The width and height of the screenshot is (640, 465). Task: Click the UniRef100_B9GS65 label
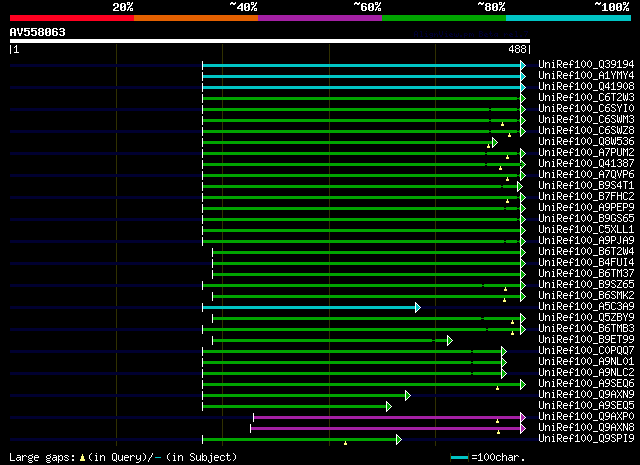point(586,219)
